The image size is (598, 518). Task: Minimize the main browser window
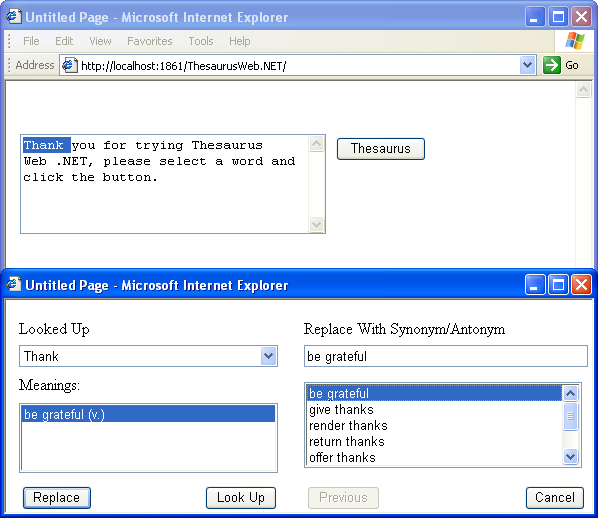[x=534, y=17]
